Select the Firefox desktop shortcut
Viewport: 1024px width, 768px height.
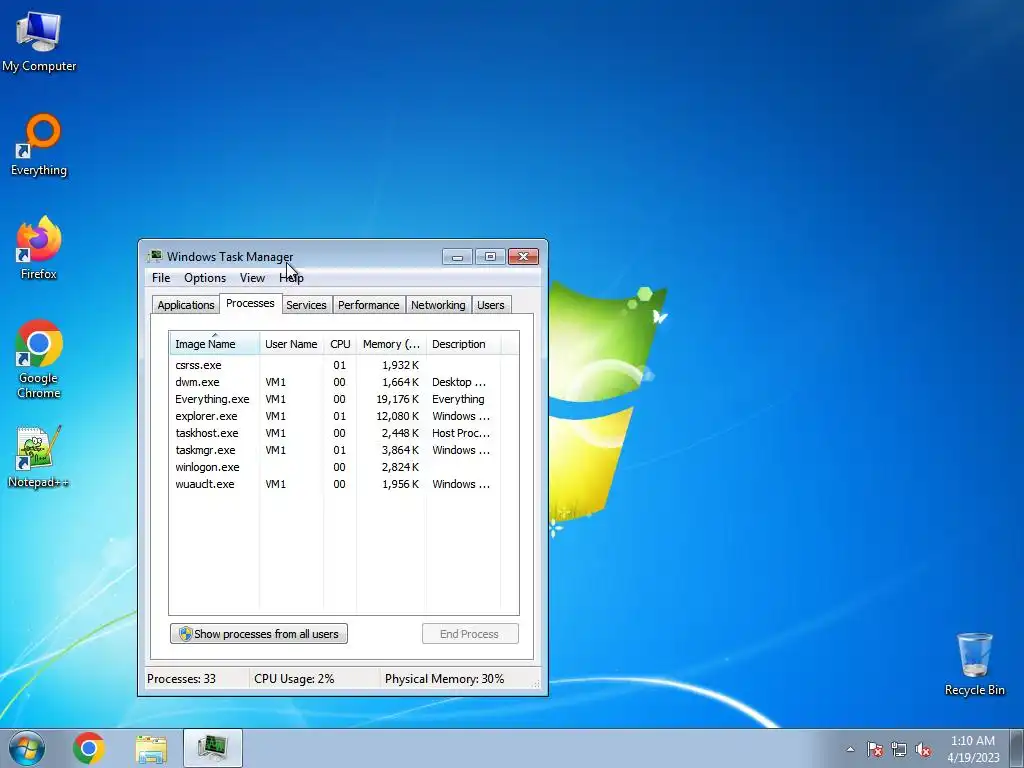tap(39, 248)
